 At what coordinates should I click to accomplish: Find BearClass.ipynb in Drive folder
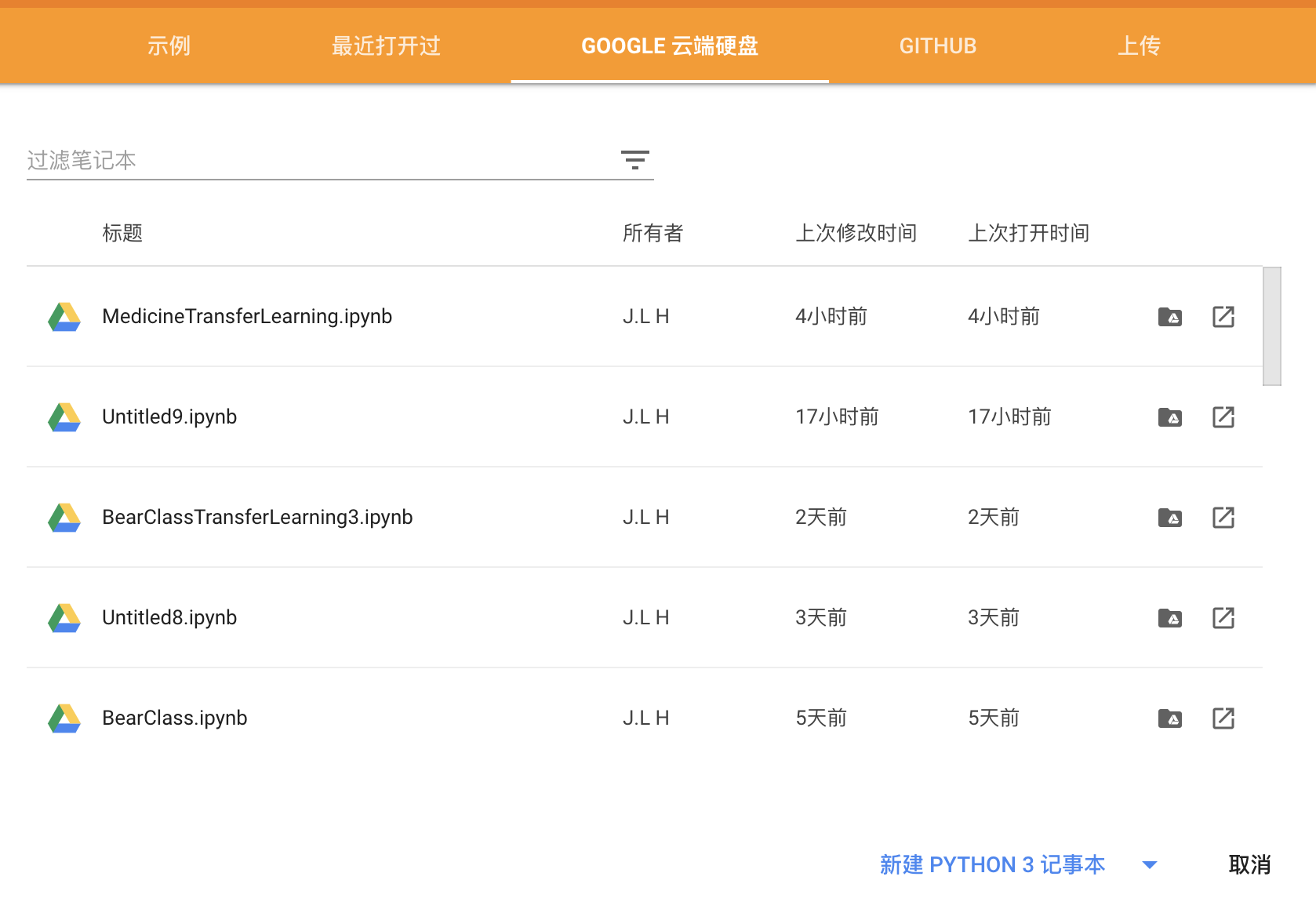coord(1170,718)
